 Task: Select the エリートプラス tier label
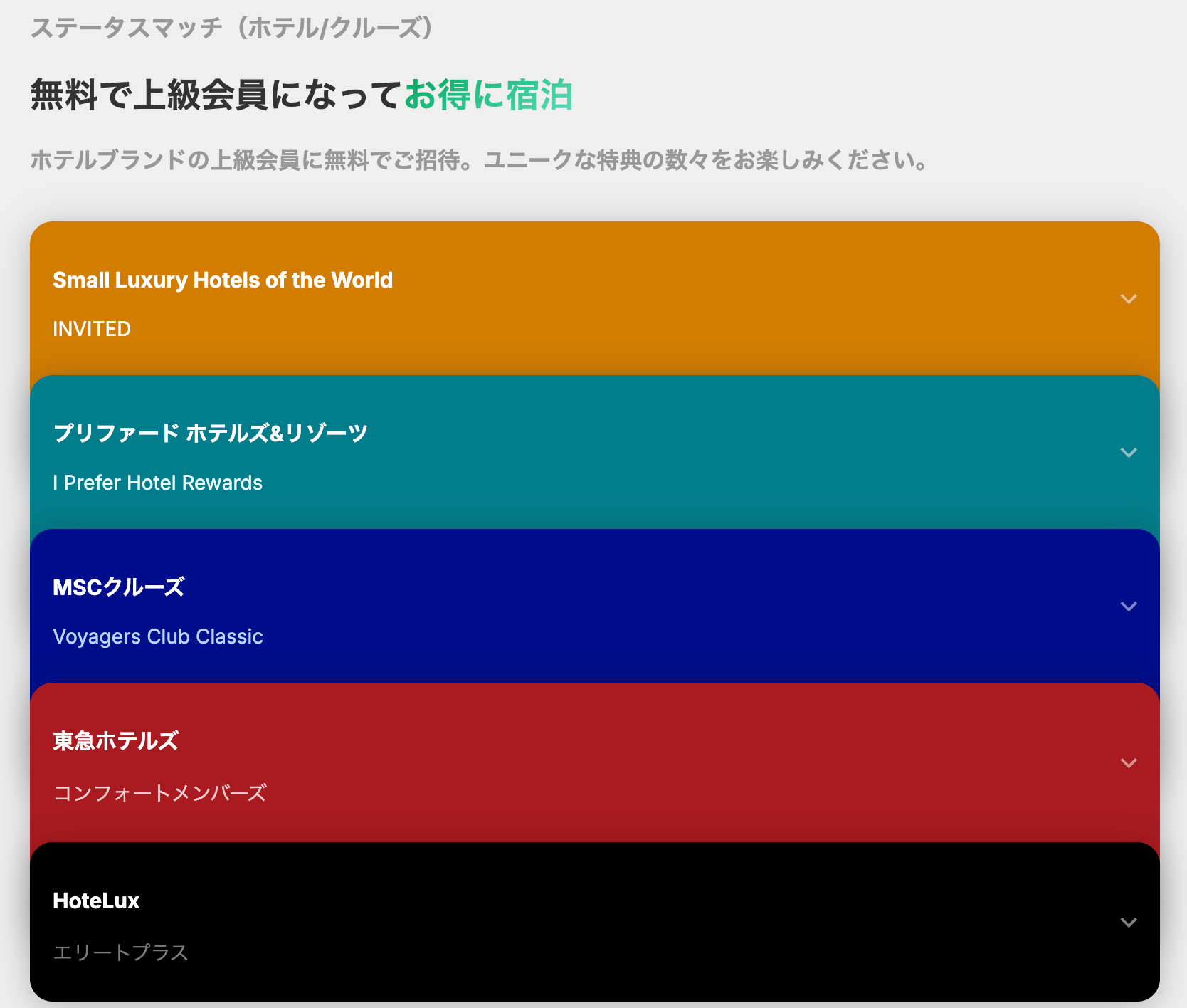[x=120, y=952]
